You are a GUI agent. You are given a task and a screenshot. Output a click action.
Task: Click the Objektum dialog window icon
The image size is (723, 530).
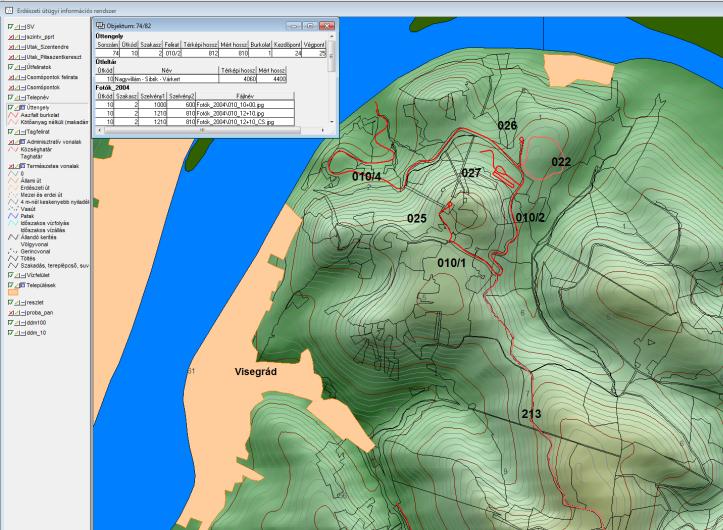(x=100, y=26)
